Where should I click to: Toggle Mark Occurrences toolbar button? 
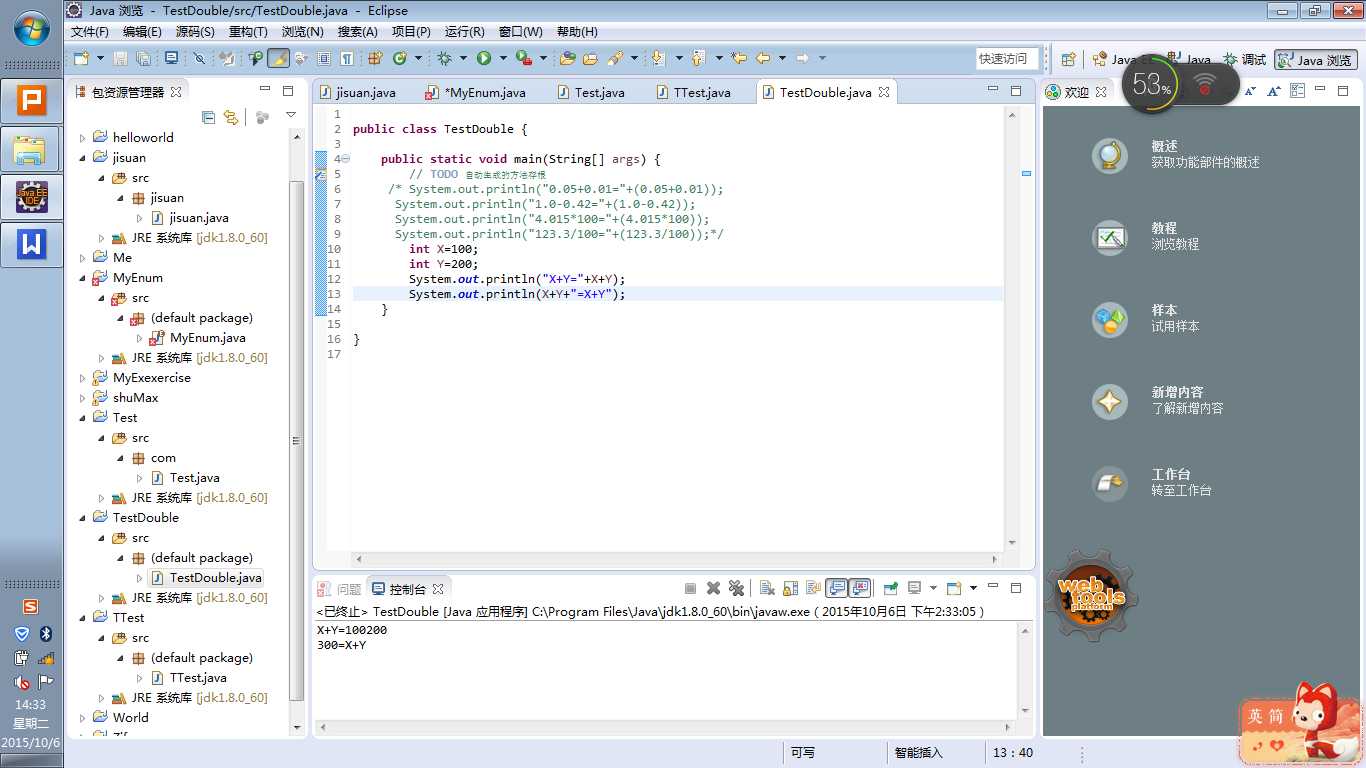279,58
